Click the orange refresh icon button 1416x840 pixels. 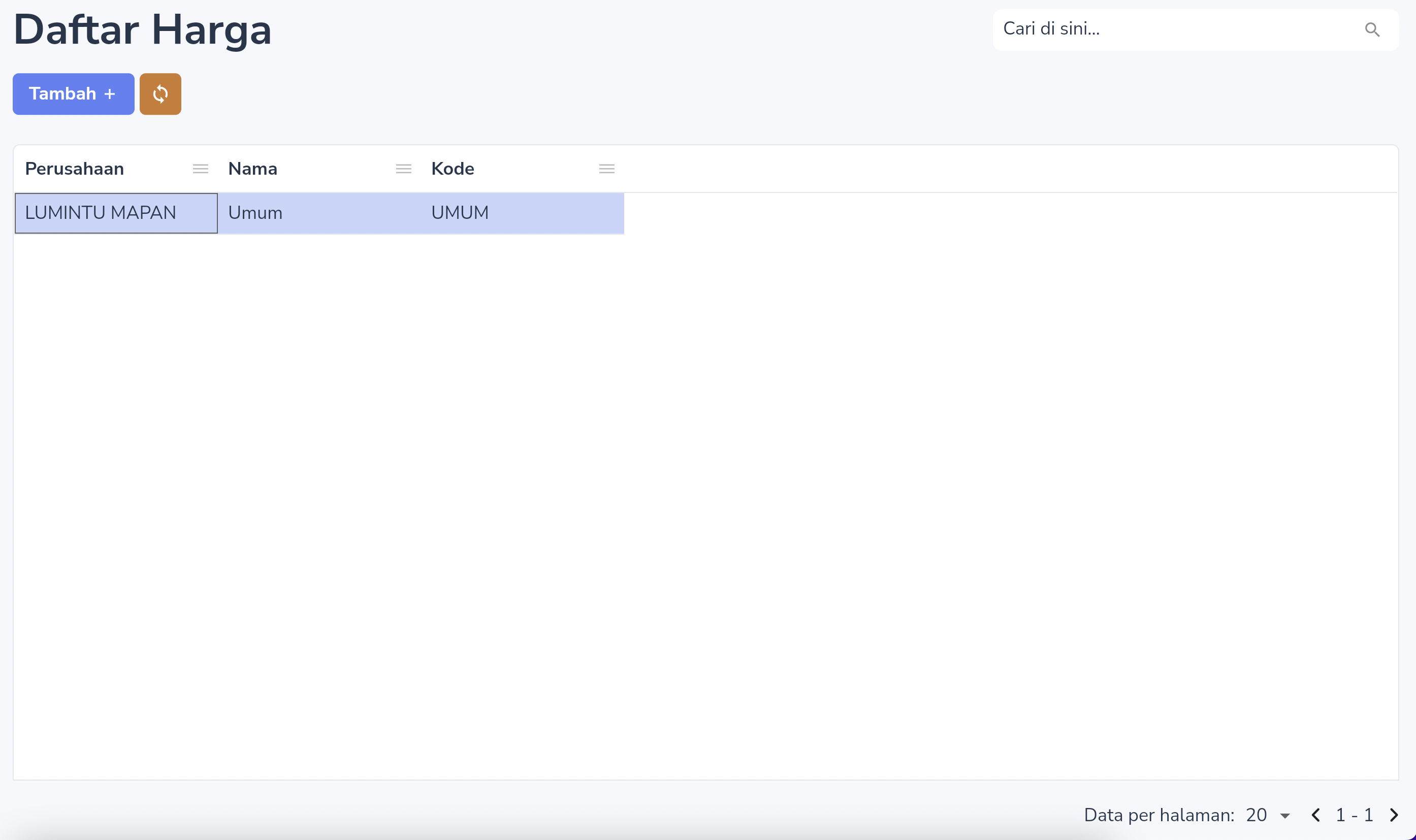(x=160, y=94)
